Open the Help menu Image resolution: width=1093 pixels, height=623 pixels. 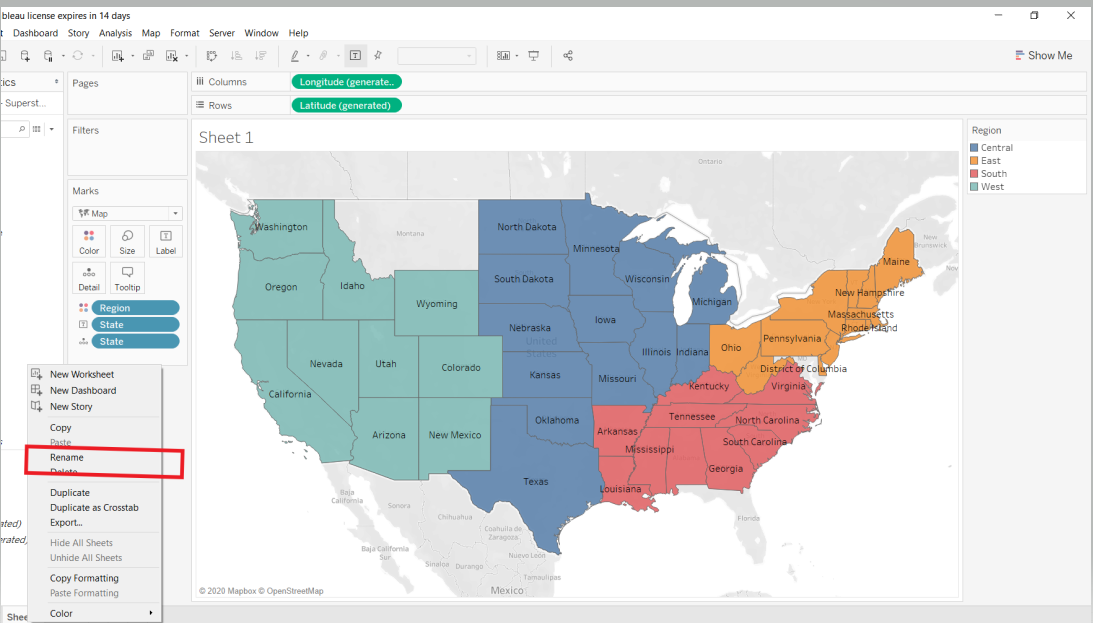[298, 33]
